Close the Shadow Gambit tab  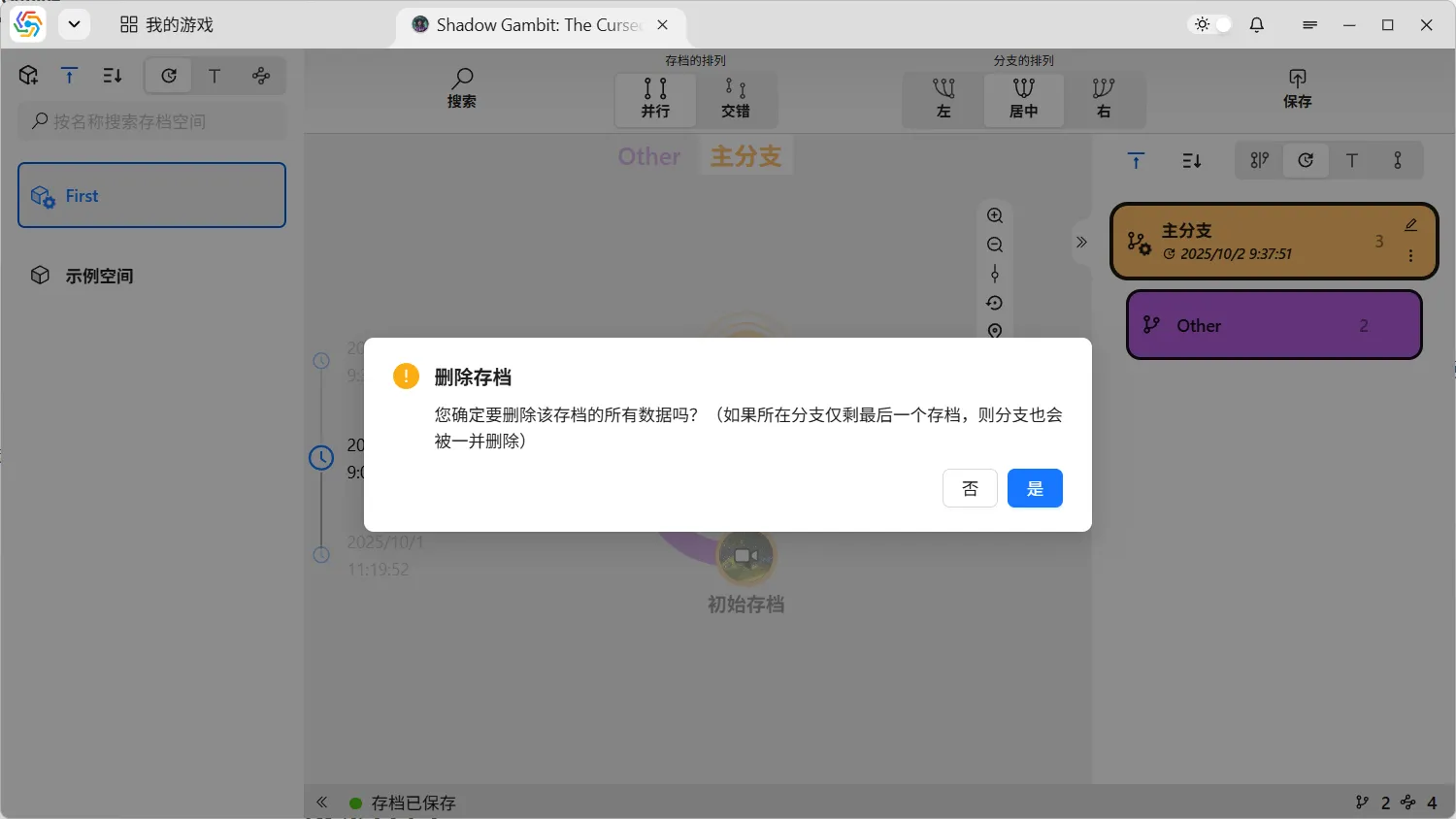pos(663,25)
